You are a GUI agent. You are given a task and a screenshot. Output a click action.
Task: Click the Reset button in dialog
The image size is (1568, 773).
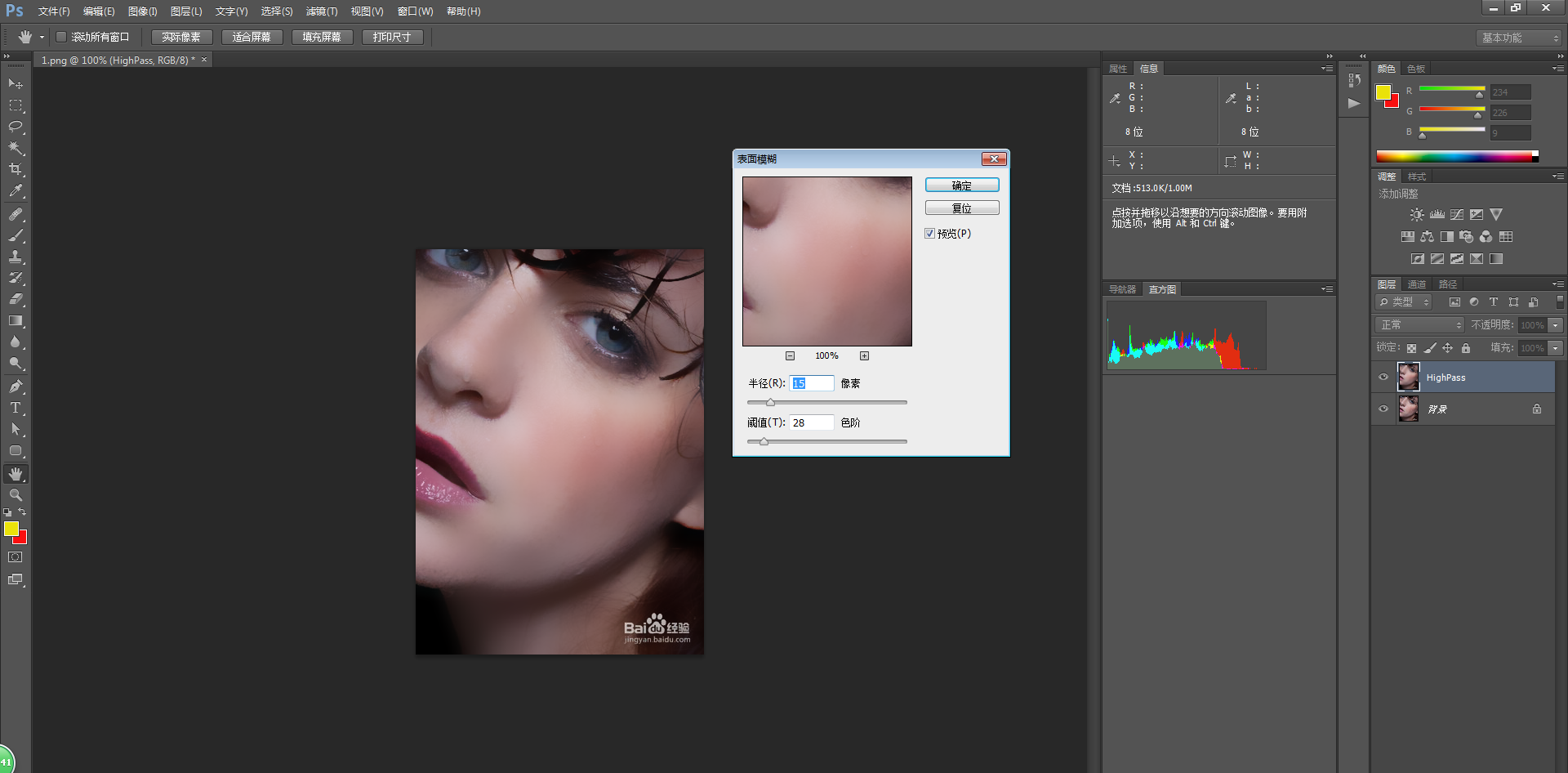pos(962,208)
